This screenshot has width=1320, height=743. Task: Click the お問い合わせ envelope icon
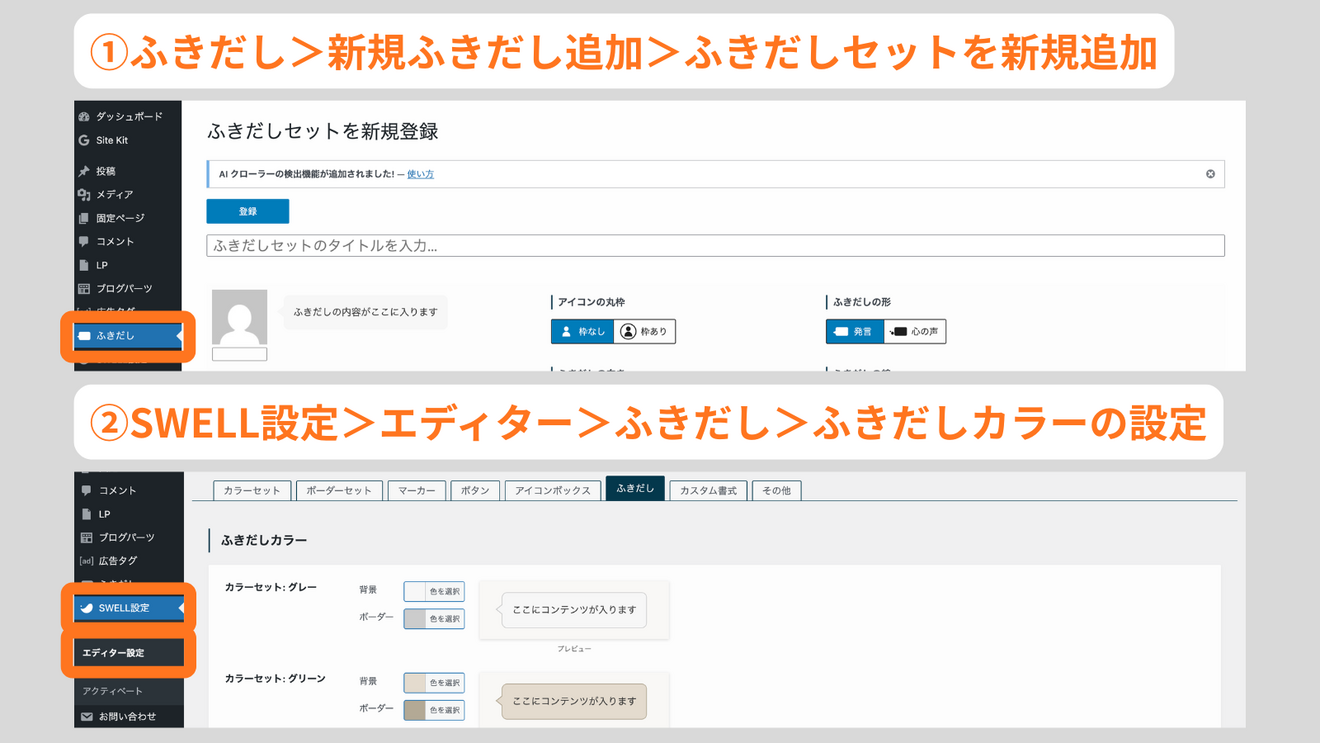[x=87, y=717]
